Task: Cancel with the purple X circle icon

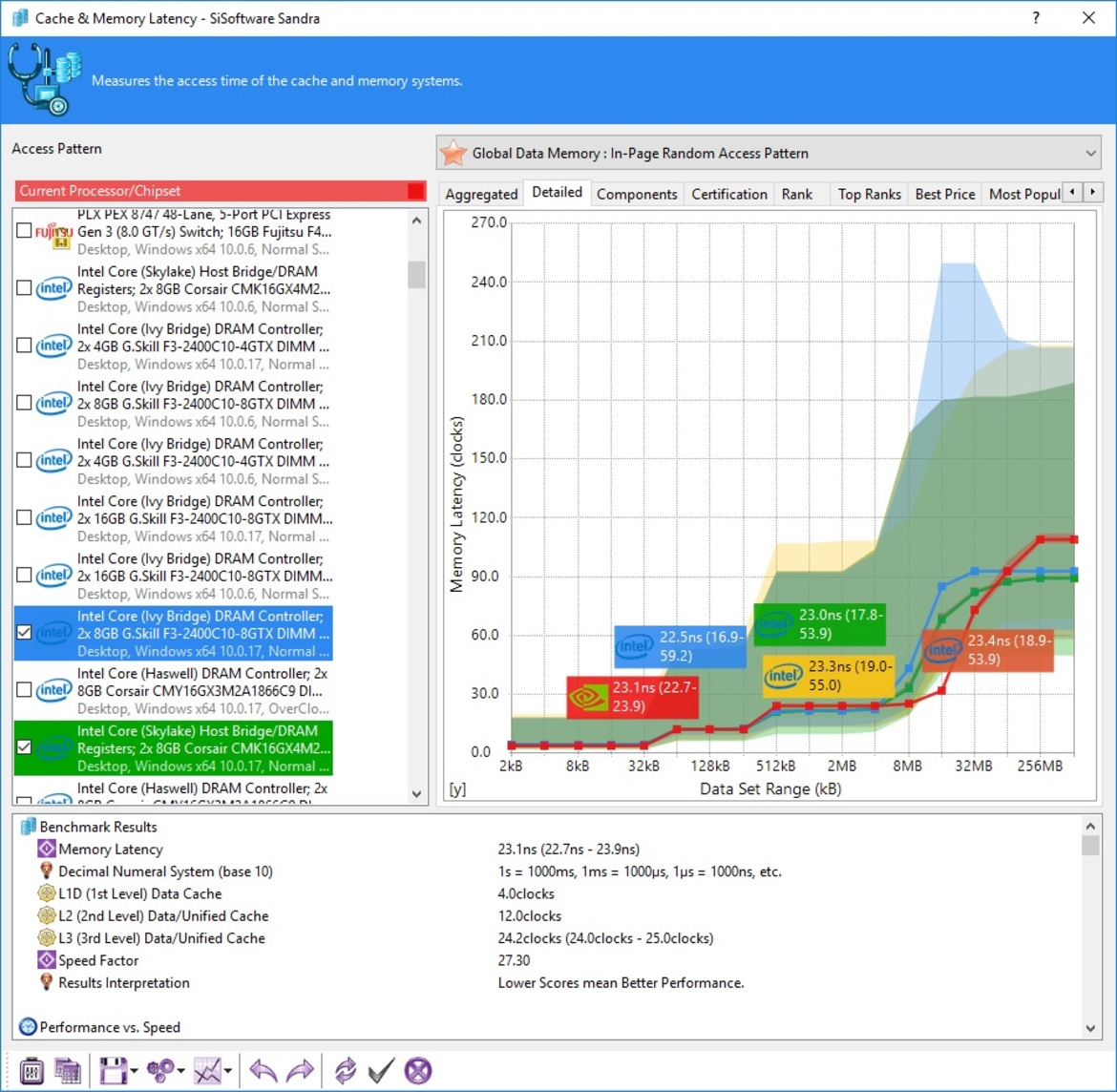Action: click(x=418, y=1071)
